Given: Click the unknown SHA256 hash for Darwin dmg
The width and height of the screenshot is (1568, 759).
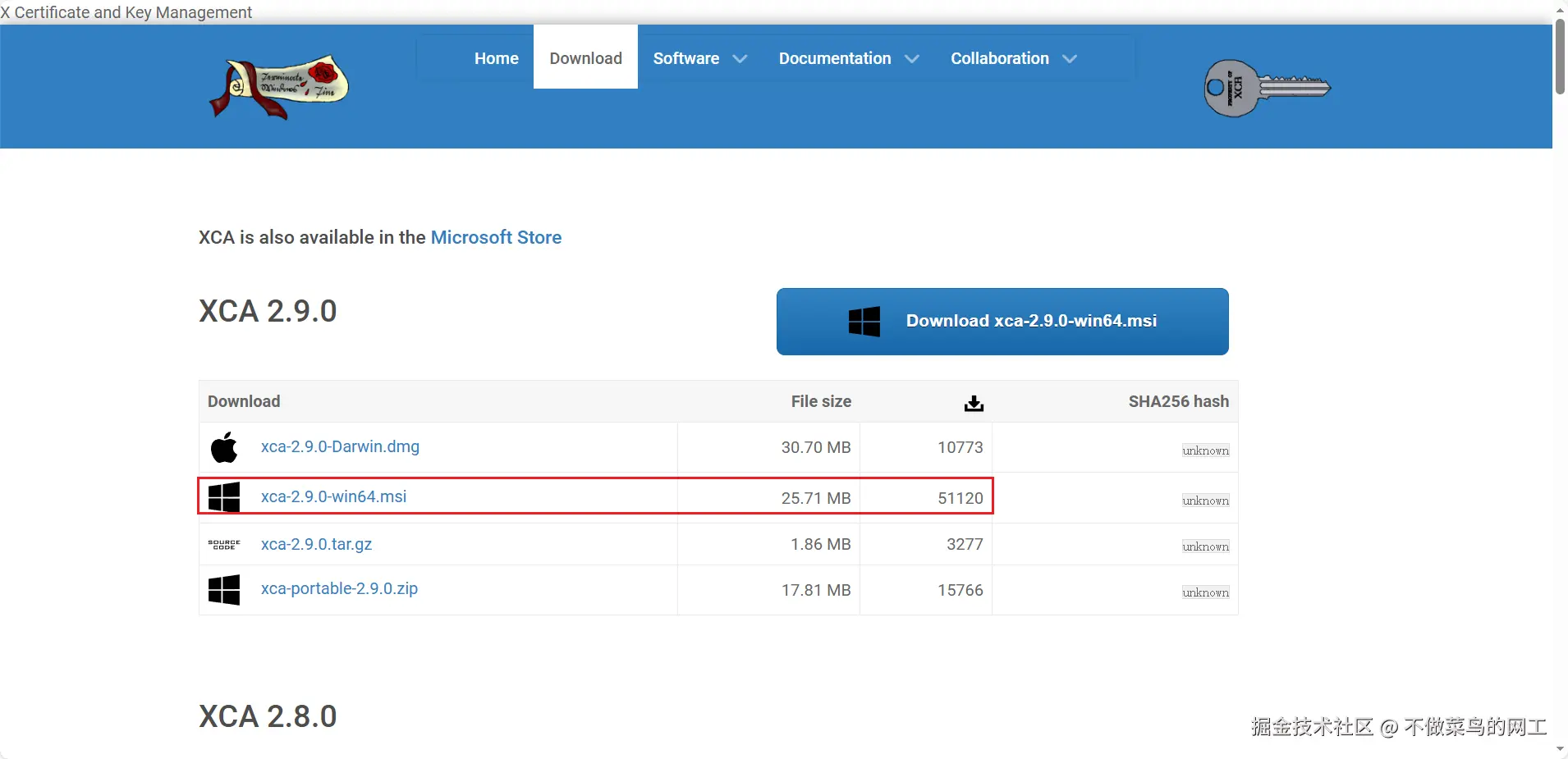Looking at the screenshot, I should [x=1205, y=451].
